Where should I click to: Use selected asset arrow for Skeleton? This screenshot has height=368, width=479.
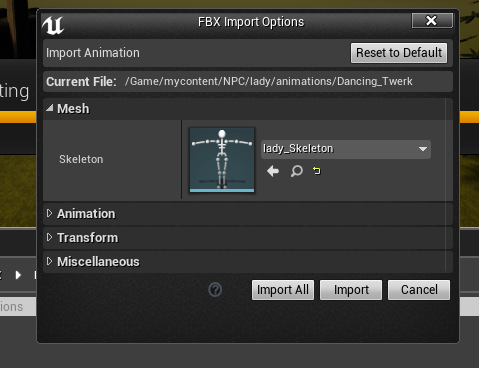coord(273,171)
